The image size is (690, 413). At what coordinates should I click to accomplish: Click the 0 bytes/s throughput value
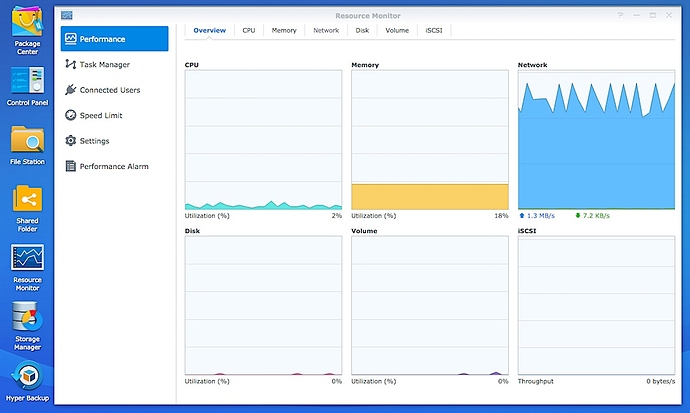click(x=661, y=381)
